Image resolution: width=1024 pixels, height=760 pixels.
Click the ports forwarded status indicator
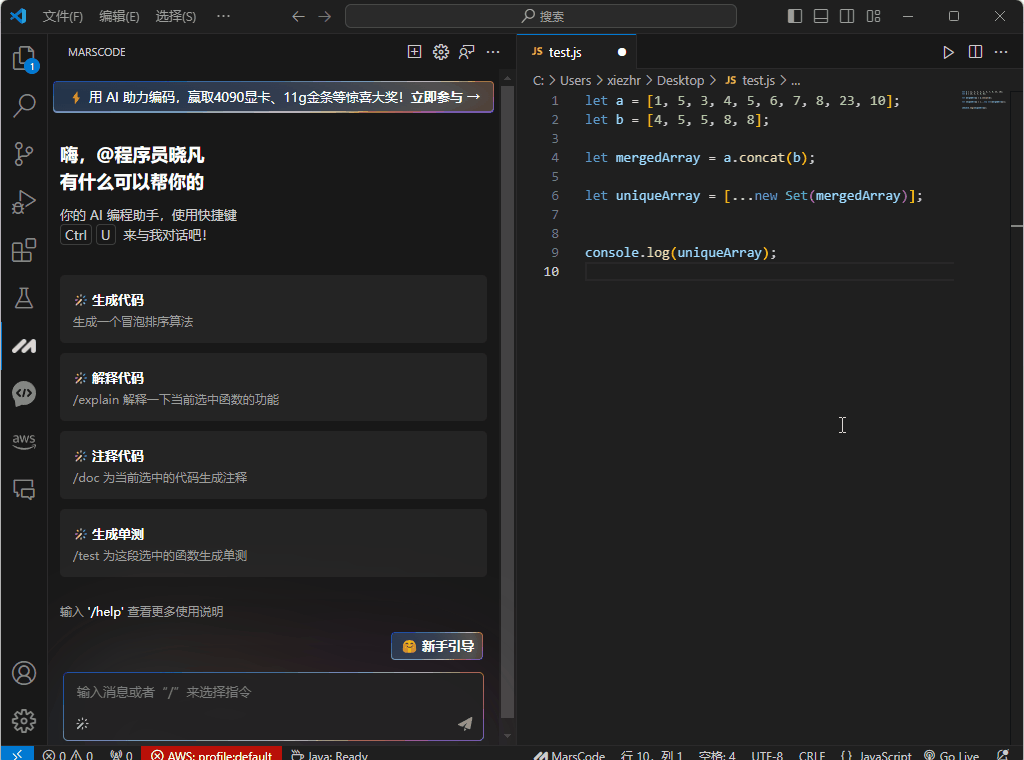pyautogui.click(x=121, y=755)
